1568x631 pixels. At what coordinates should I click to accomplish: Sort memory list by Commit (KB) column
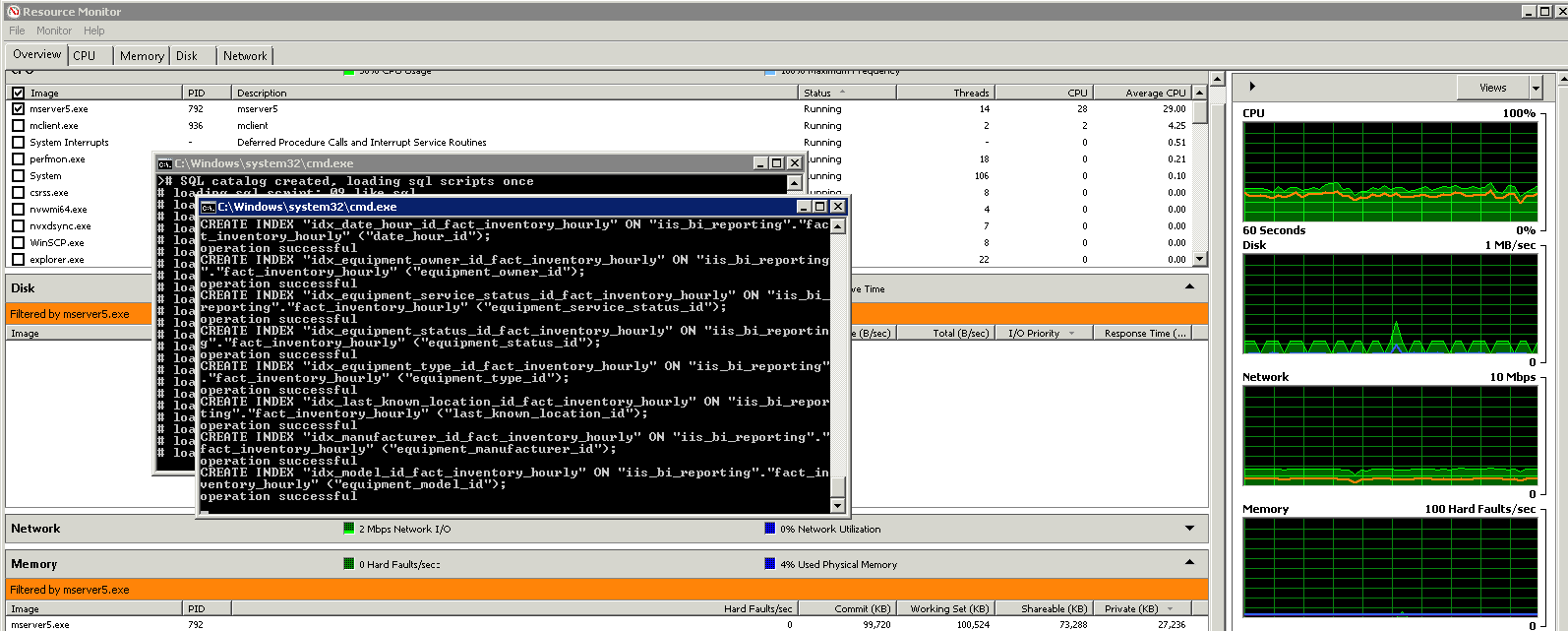click(x=847, y=609)
